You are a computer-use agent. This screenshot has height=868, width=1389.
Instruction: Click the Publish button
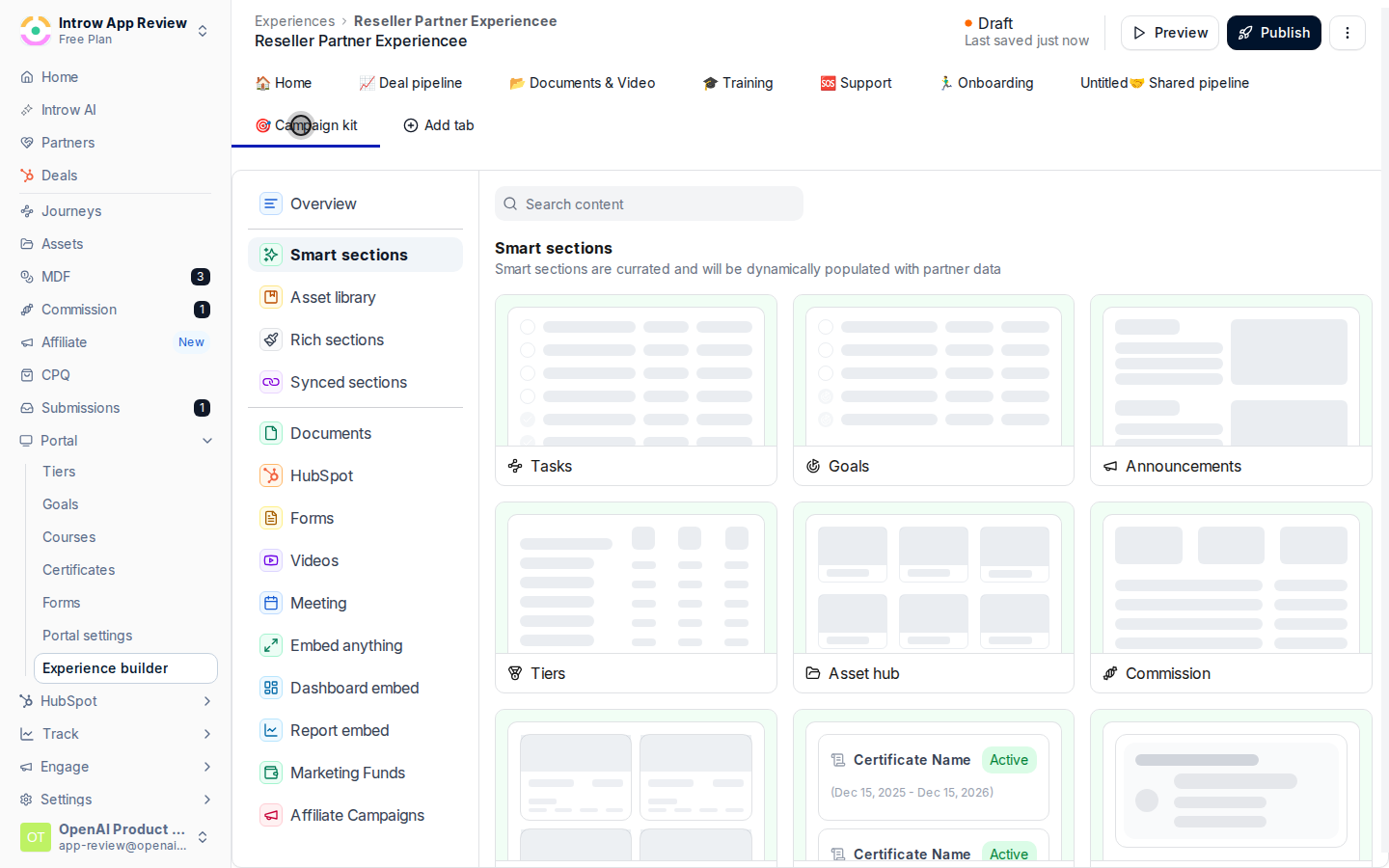coord(1274,33)
